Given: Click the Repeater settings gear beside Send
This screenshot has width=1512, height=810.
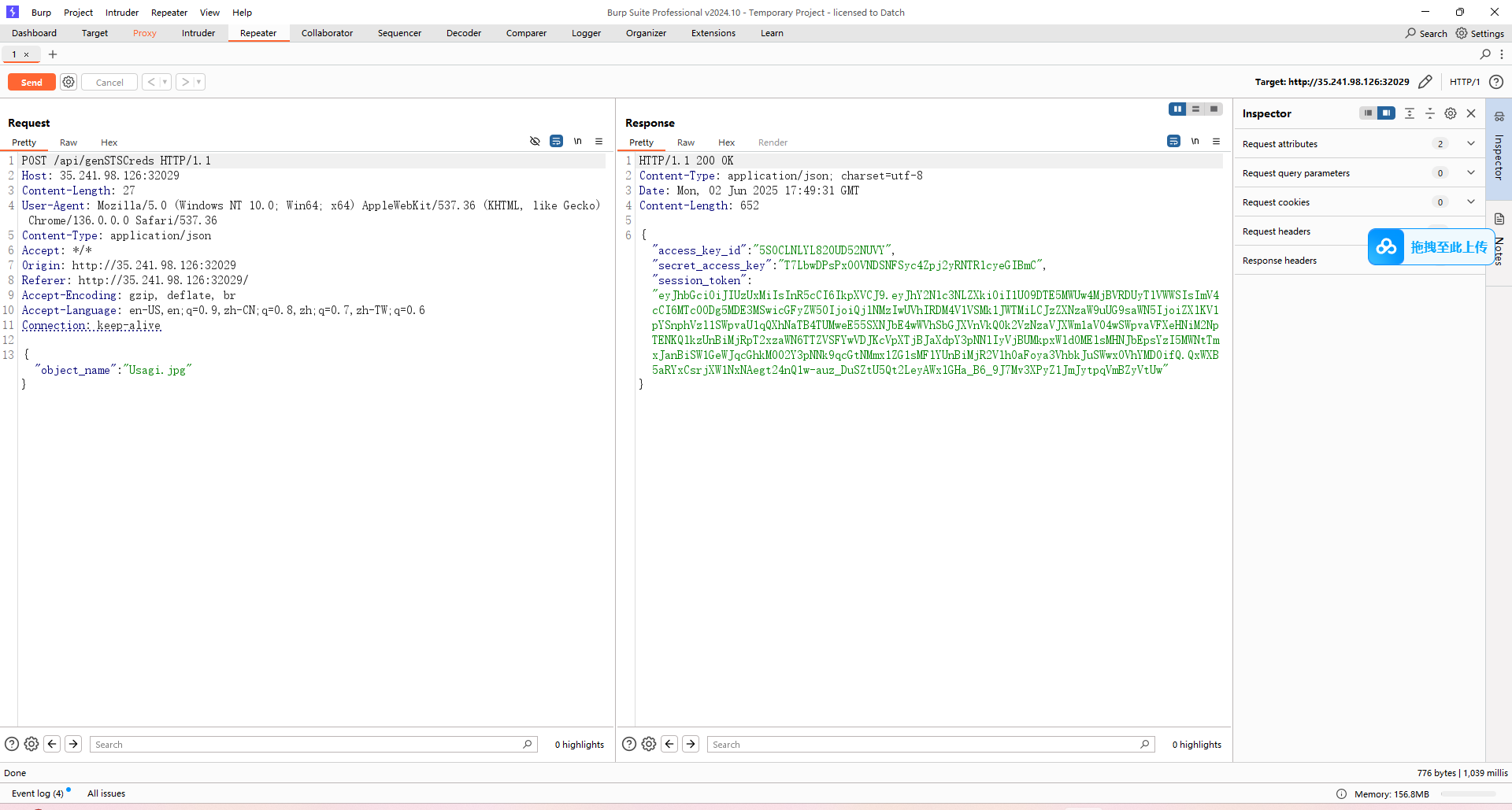Looking at the screenshot, I should [x=69, y=82].
